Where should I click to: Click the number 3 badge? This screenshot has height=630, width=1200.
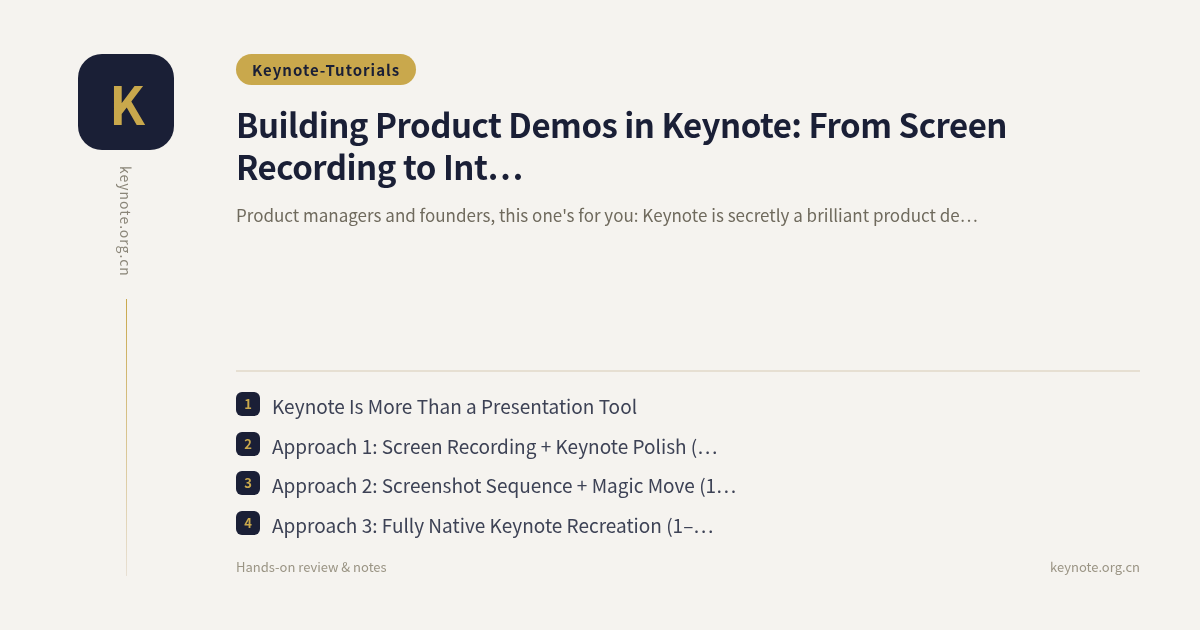point(248,483)
